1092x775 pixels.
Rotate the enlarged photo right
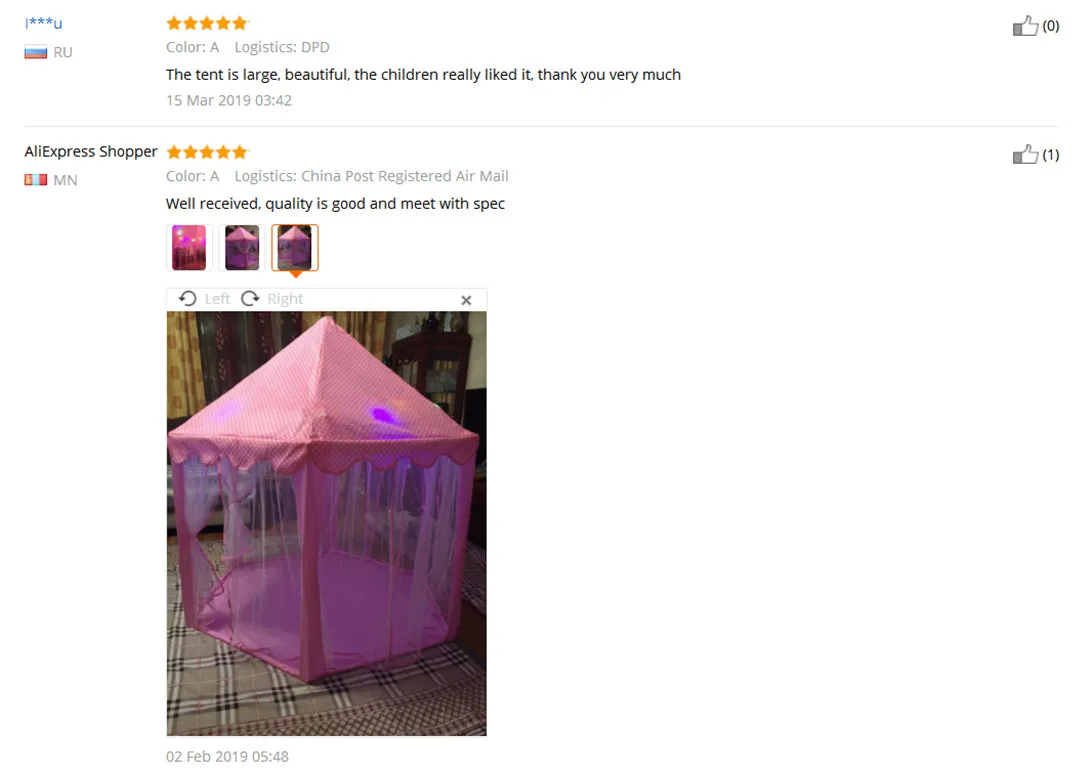click(250, 299)
